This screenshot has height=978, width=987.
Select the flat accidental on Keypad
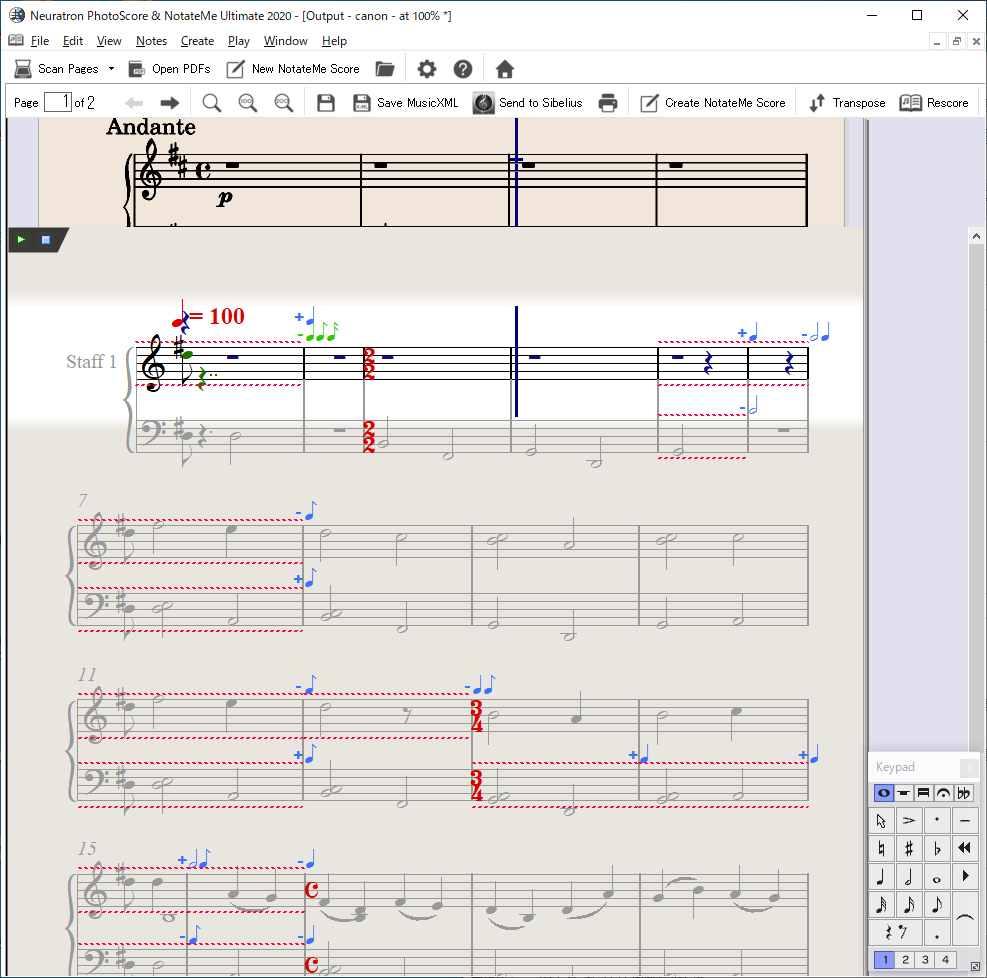937,849
